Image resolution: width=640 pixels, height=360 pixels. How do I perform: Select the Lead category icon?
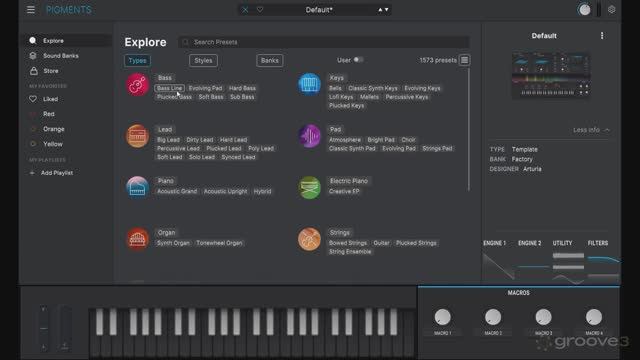click(137, 136)
